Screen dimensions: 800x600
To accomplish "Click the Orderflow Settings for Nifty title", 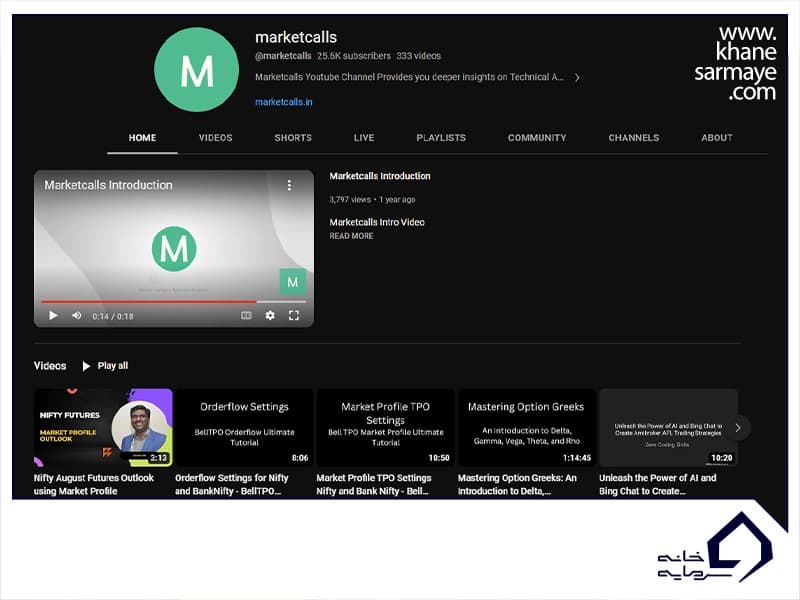I will (232, 485).
